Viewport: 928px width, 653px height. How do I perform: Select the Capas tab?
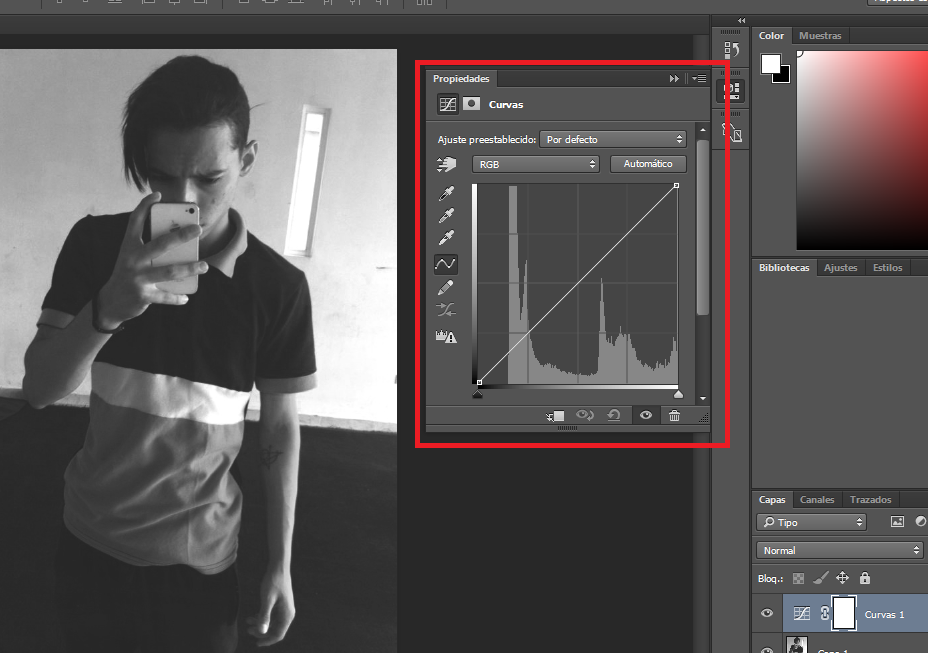click(x=772, y=500)
